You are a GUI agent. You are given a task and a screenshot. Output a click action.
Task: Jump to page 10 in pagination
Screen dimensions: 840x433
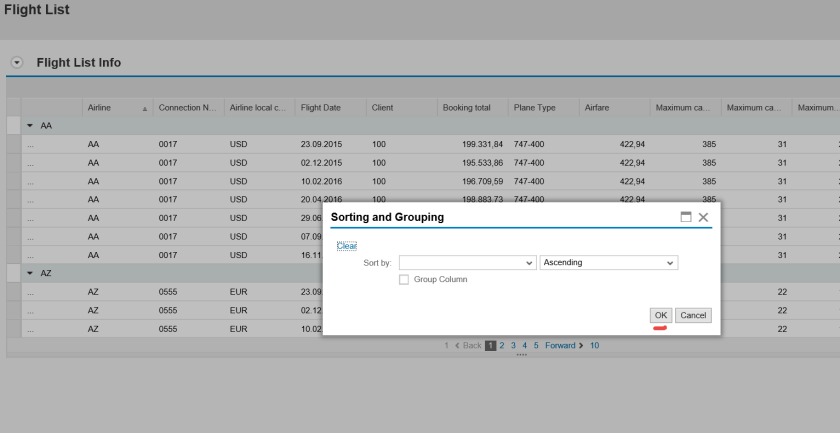[x=594, y=345]
